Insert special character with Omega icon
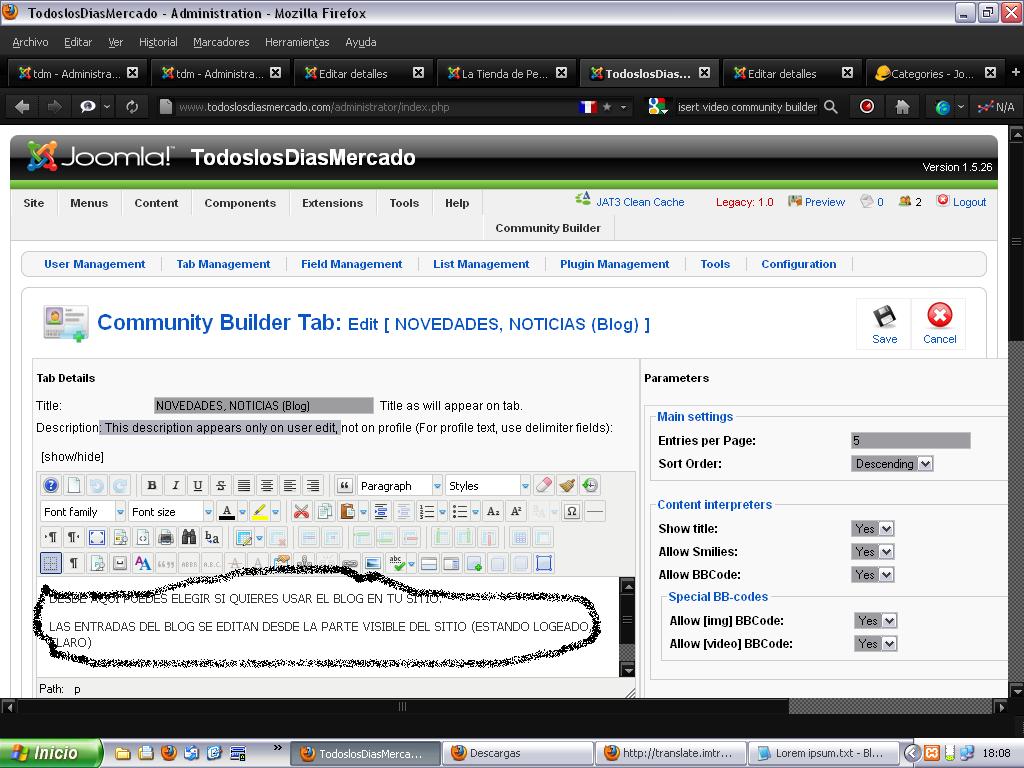The image size is (1024, 768). [571, 511]
